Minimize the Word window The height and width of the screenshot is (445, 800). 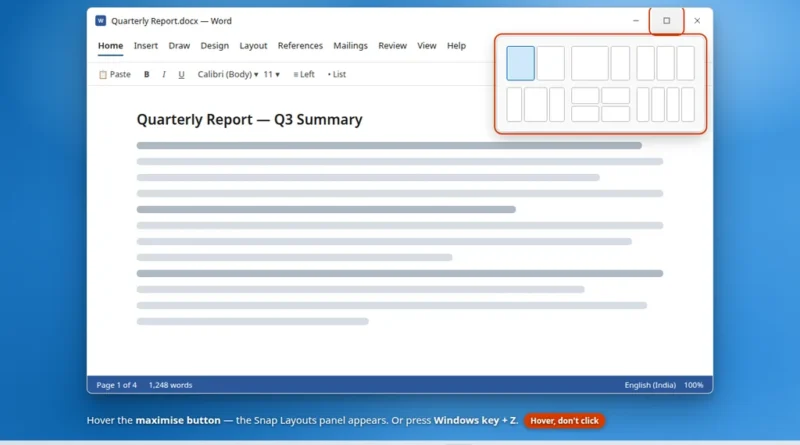[636, 21]
